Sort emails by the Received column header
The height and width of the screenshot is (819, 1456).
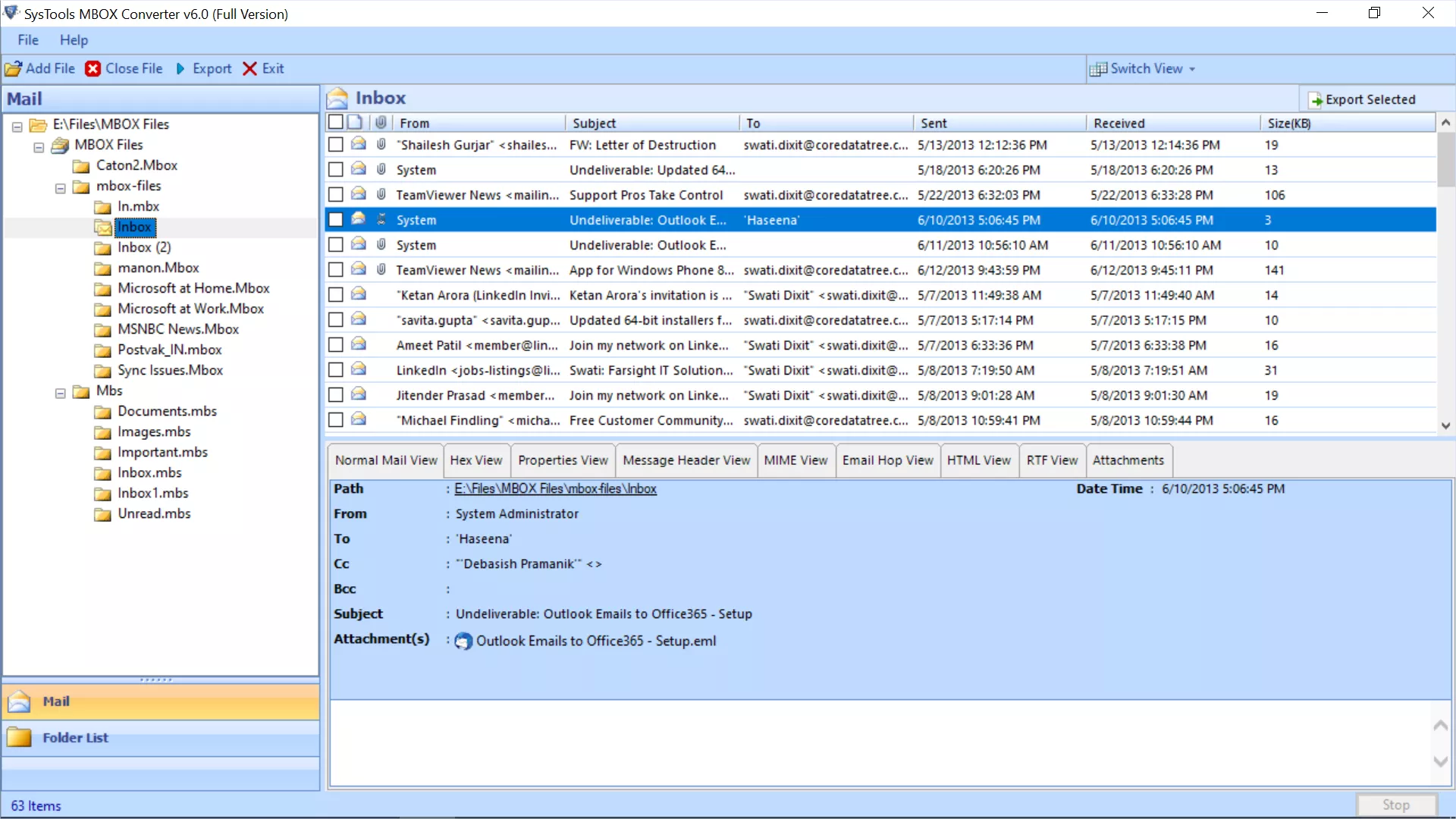pyautogui.click(x=1173, y=123)
